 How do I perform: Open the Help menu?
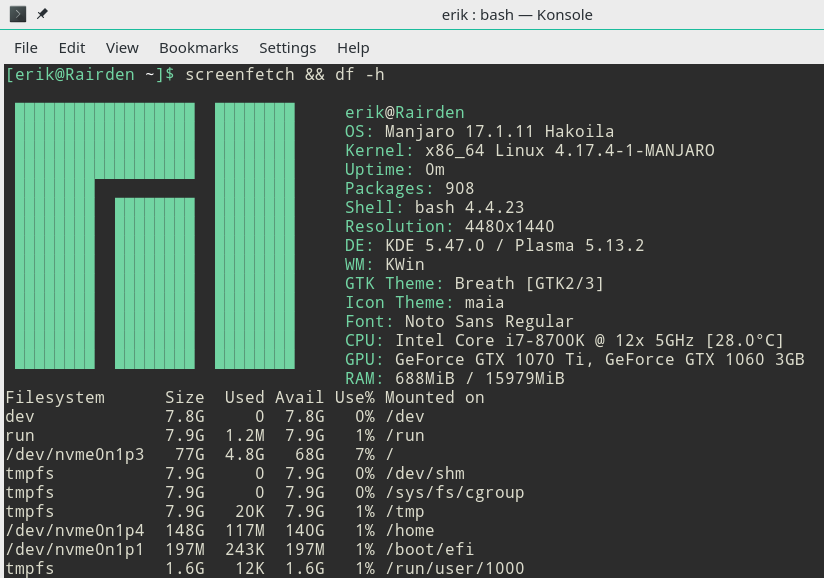(353, 48)
